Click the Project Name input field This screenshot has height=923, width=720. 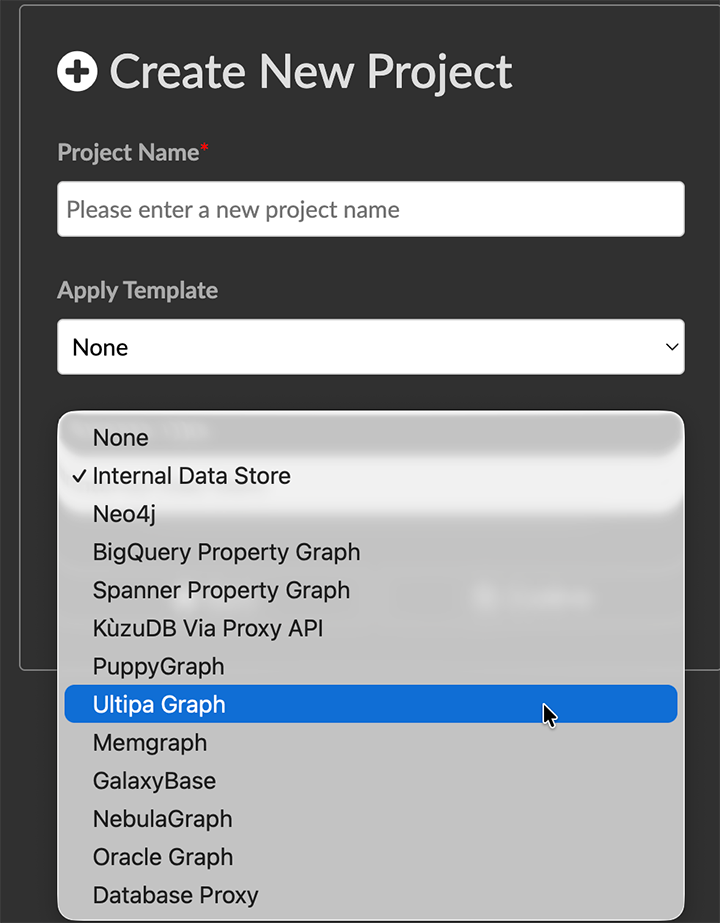370,209
